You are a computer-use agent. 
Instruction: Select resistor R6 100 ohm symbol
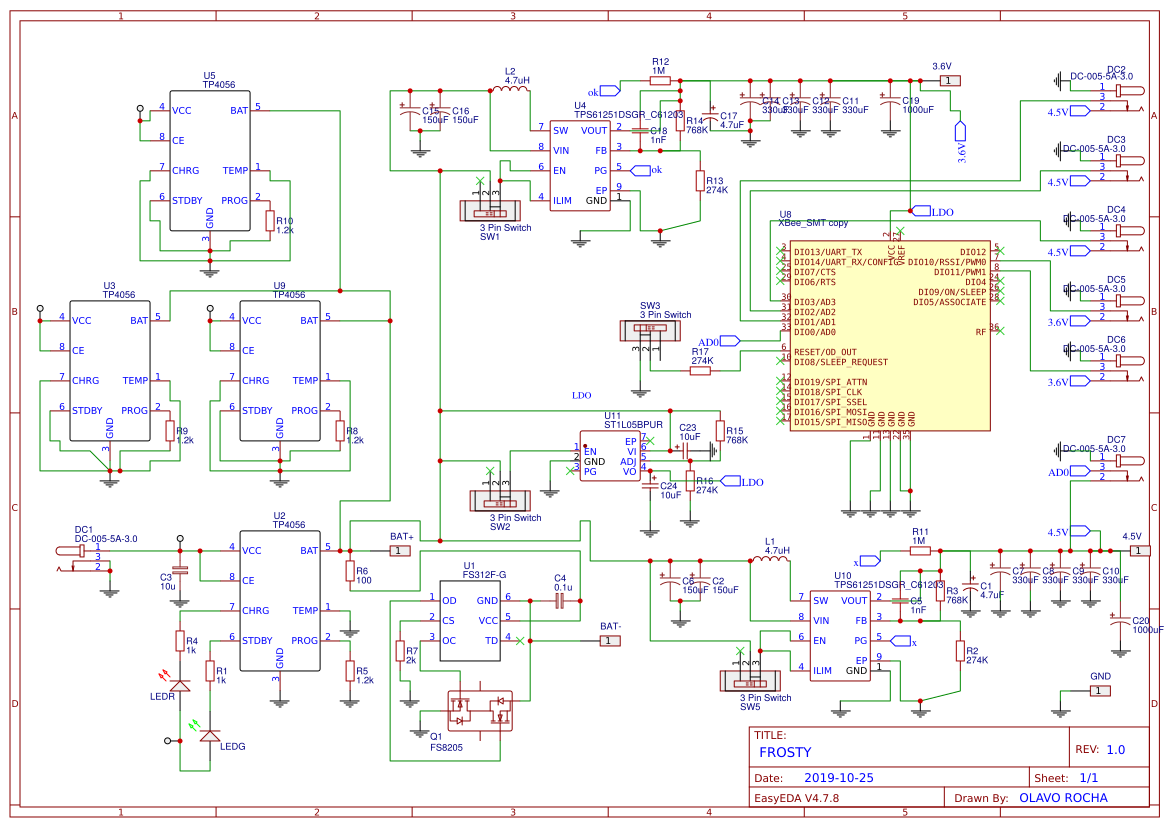[350, 572]
